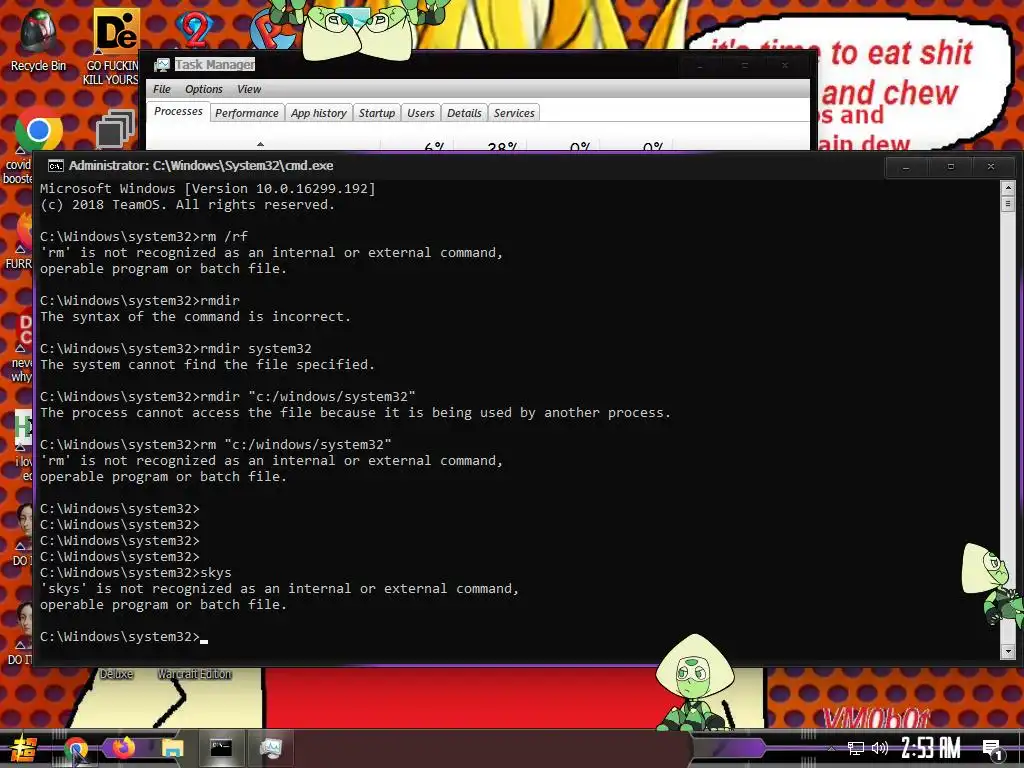Click "'skys' is not recognized" error line
This screenshot has width=1024, height=768.
pos(280,588)
